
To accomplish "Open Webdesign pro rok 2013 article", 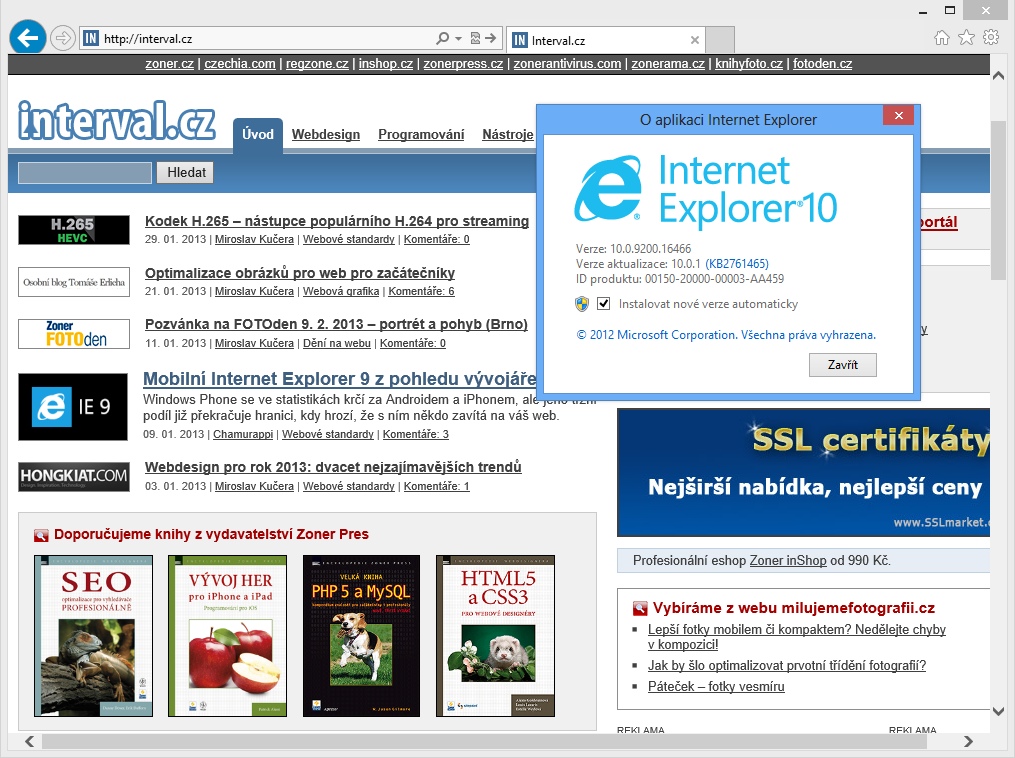I will tap(333, 467).
